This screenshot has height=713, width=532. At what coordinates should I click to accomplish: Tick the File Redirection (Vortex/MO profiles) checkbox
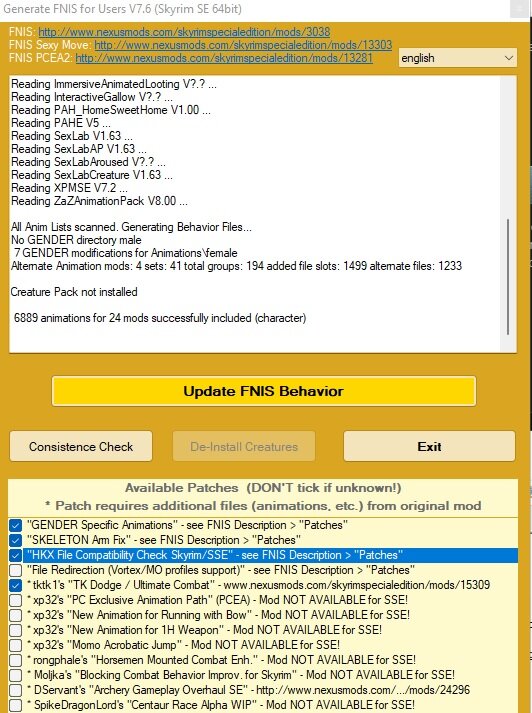15,570
